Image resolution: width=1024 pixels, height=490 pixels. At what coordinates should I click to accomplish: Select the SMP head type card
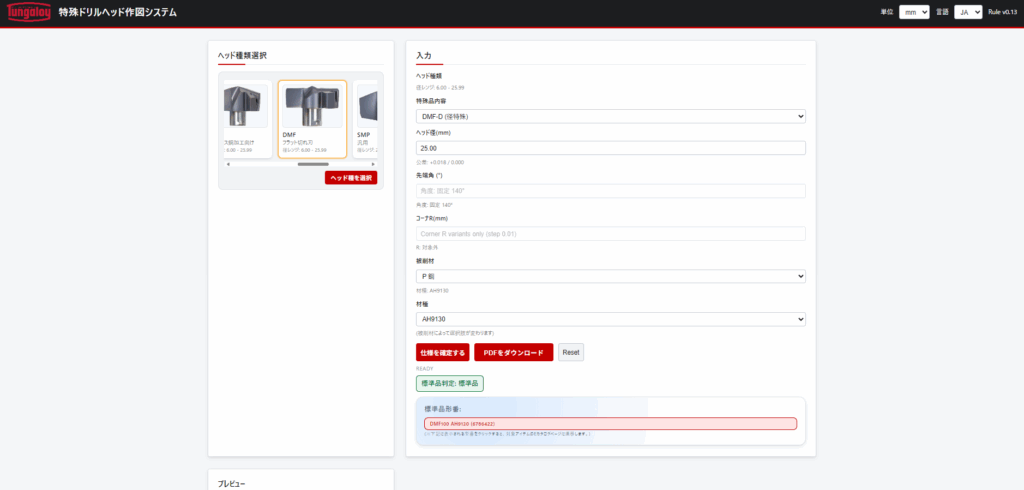366,119
